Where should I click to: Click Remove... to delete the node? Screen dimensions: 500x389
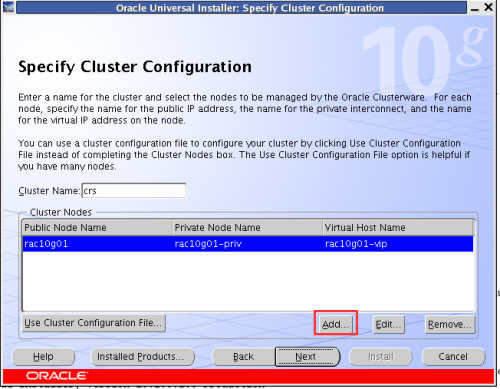click(x=450, y=324)
